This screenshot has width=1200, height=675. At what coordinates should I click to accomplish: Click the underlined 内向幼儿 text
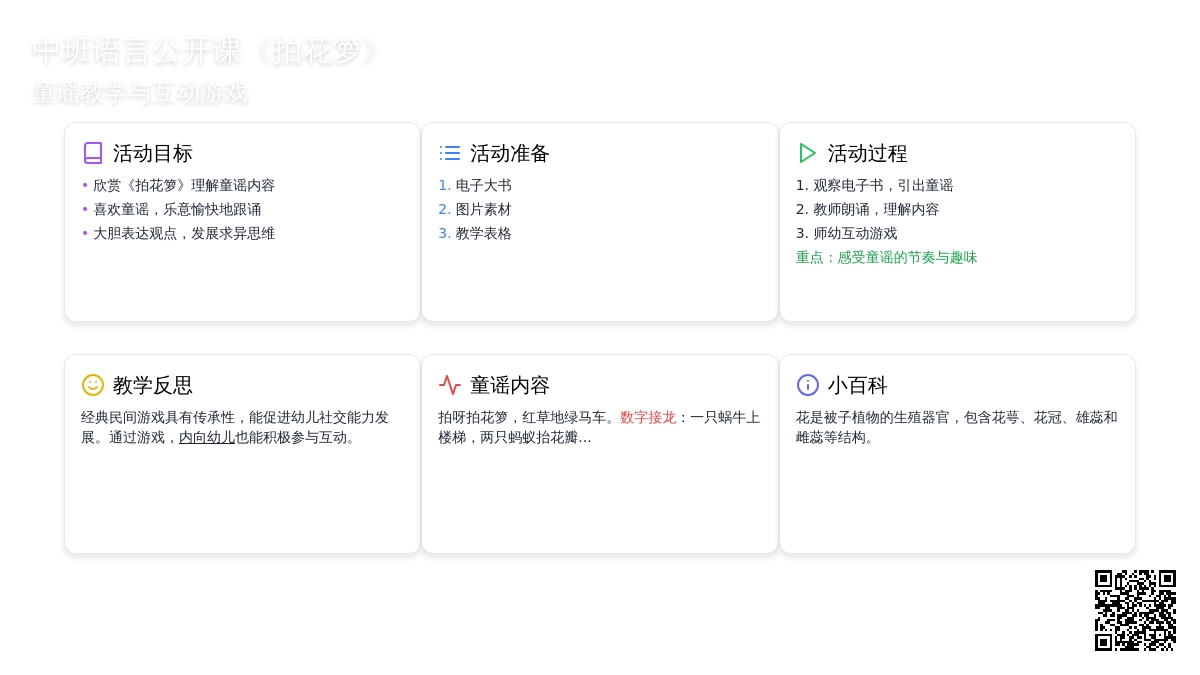[207, 437]
